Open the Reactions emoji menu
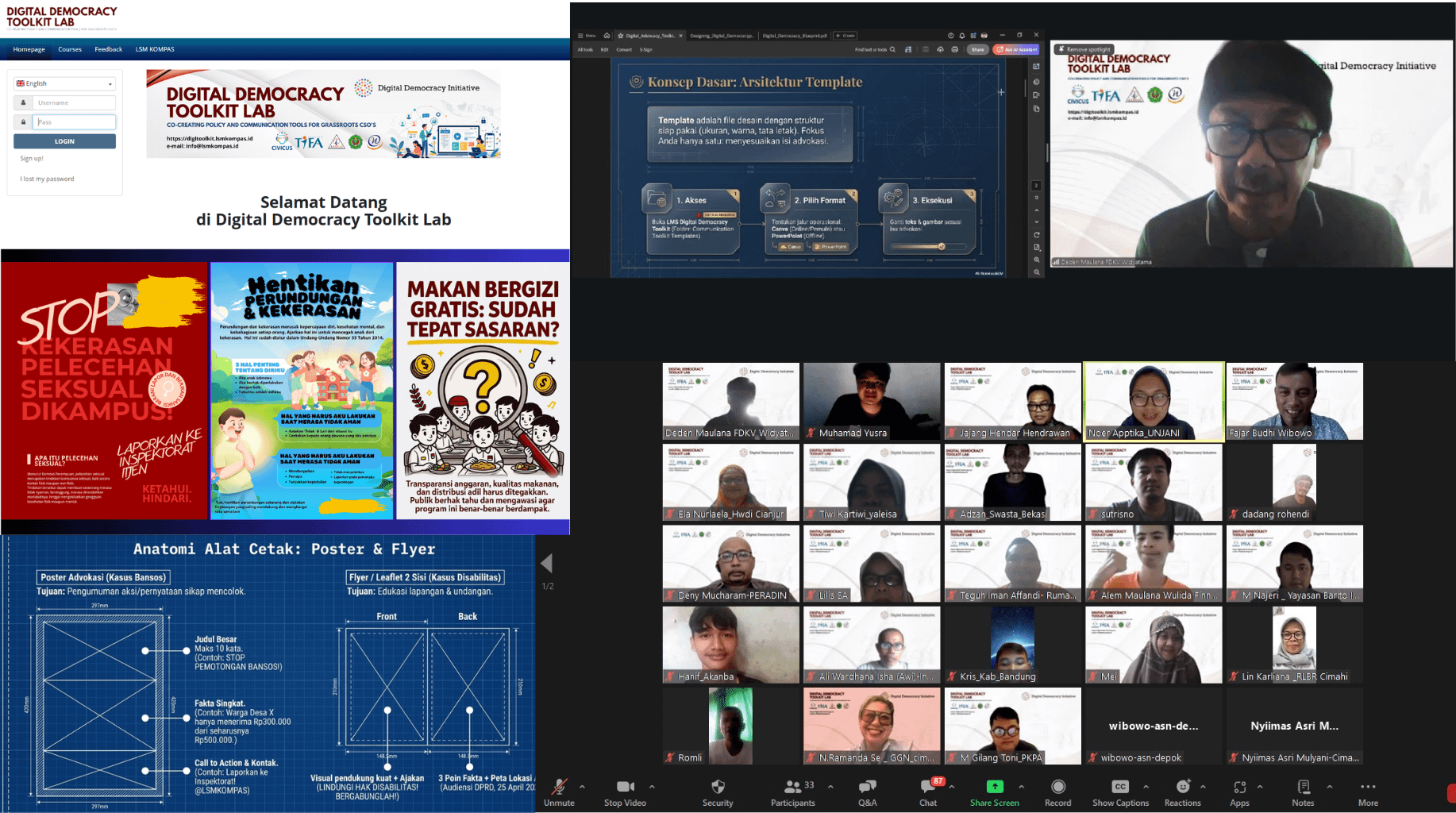This screenshot has width=1456, height=813. (1182, 787)
